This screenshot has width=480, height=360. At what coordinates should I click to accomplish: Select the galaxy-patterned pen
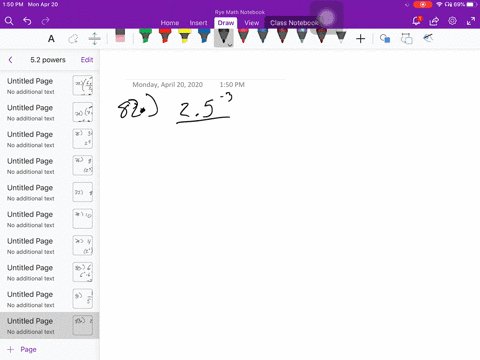click(x=302, y=36)
